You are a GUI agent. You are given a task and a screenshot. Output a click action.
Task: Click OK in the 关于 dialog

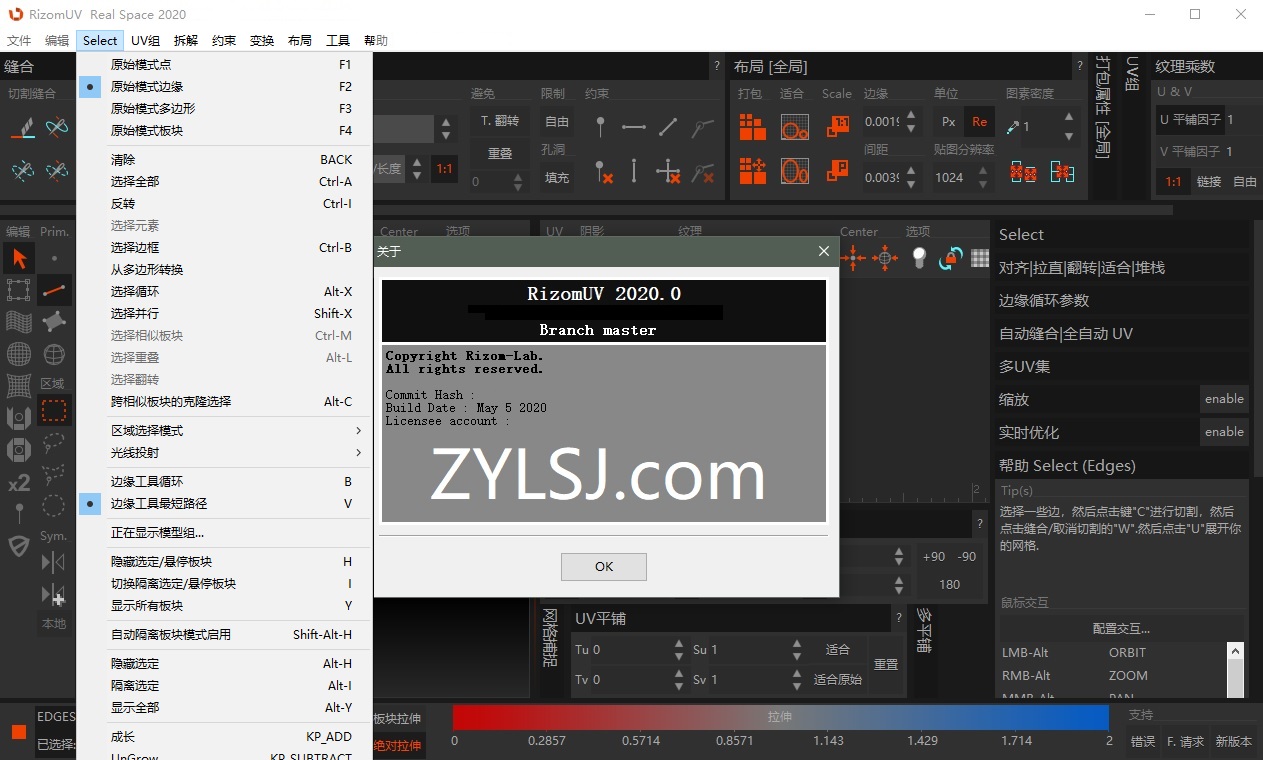[604, 566]
